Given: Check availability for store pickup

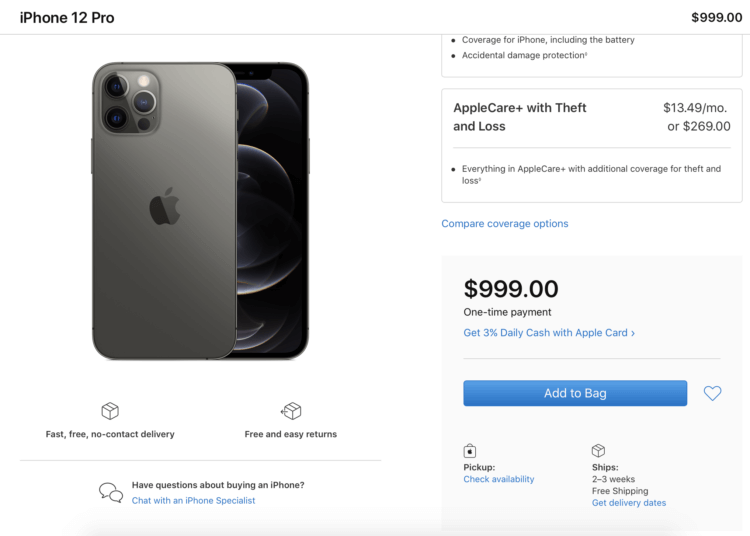Looking at the screenshot, I should 498,479.
